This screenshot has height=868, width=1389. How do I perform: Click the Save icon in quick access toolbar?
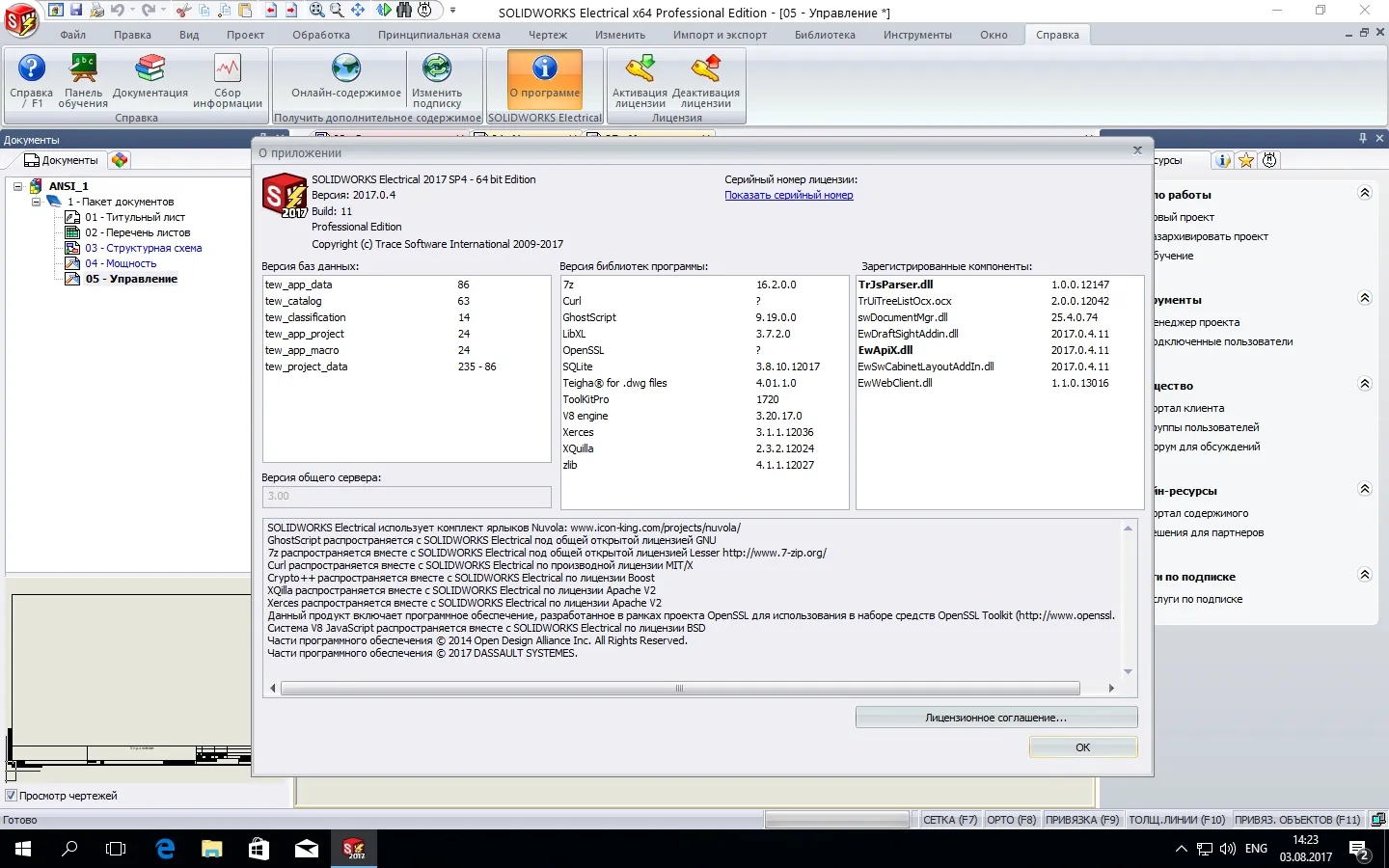tap(76, 10)
